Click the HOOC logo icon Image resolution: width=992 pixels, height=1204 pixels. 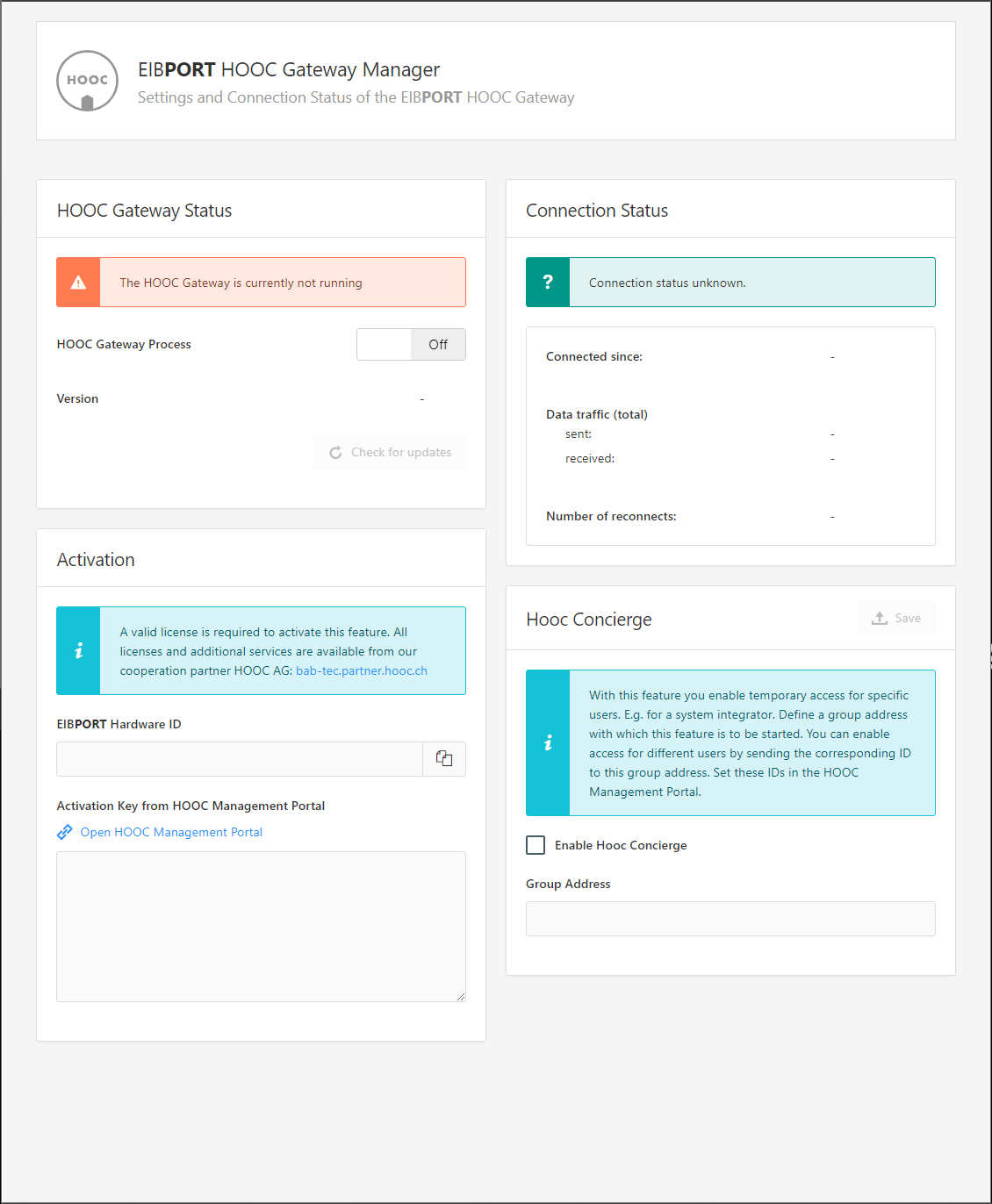(87, 81)
